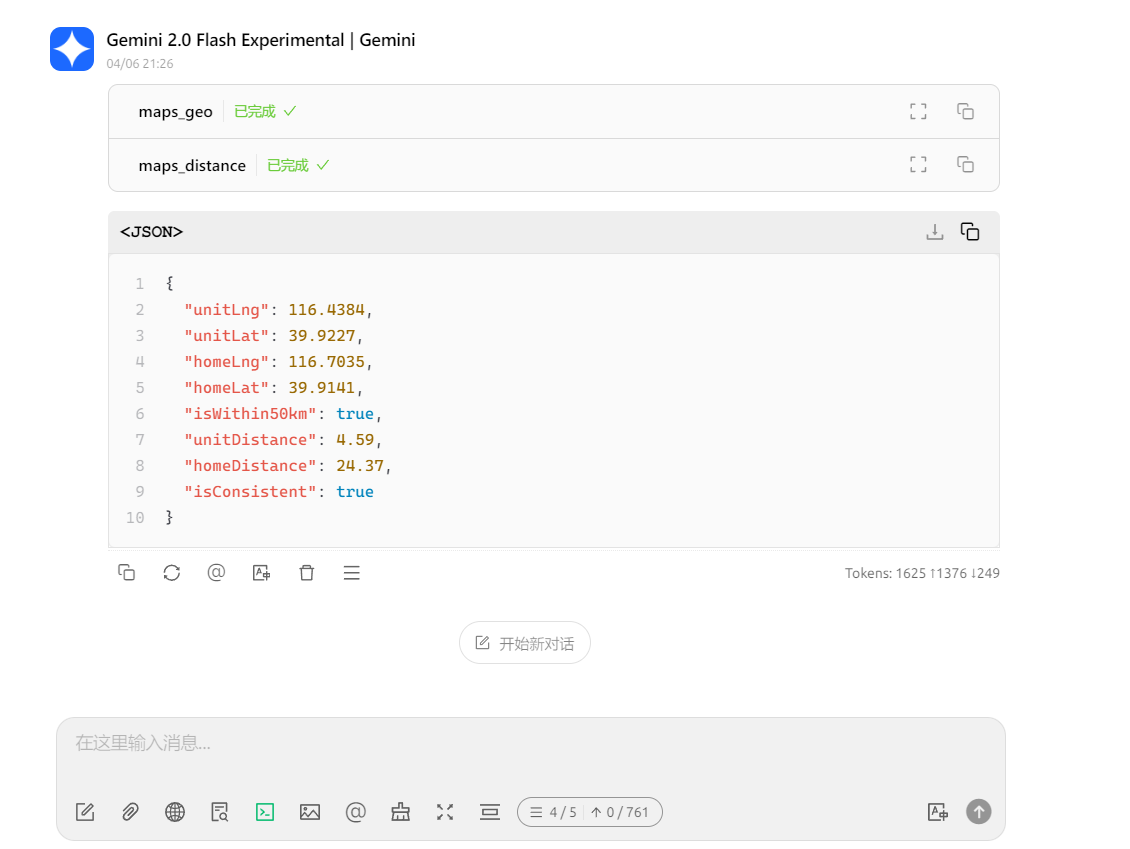Select the "unitDistance" value 4.59

pyautogui.click(x=355, y=440)
